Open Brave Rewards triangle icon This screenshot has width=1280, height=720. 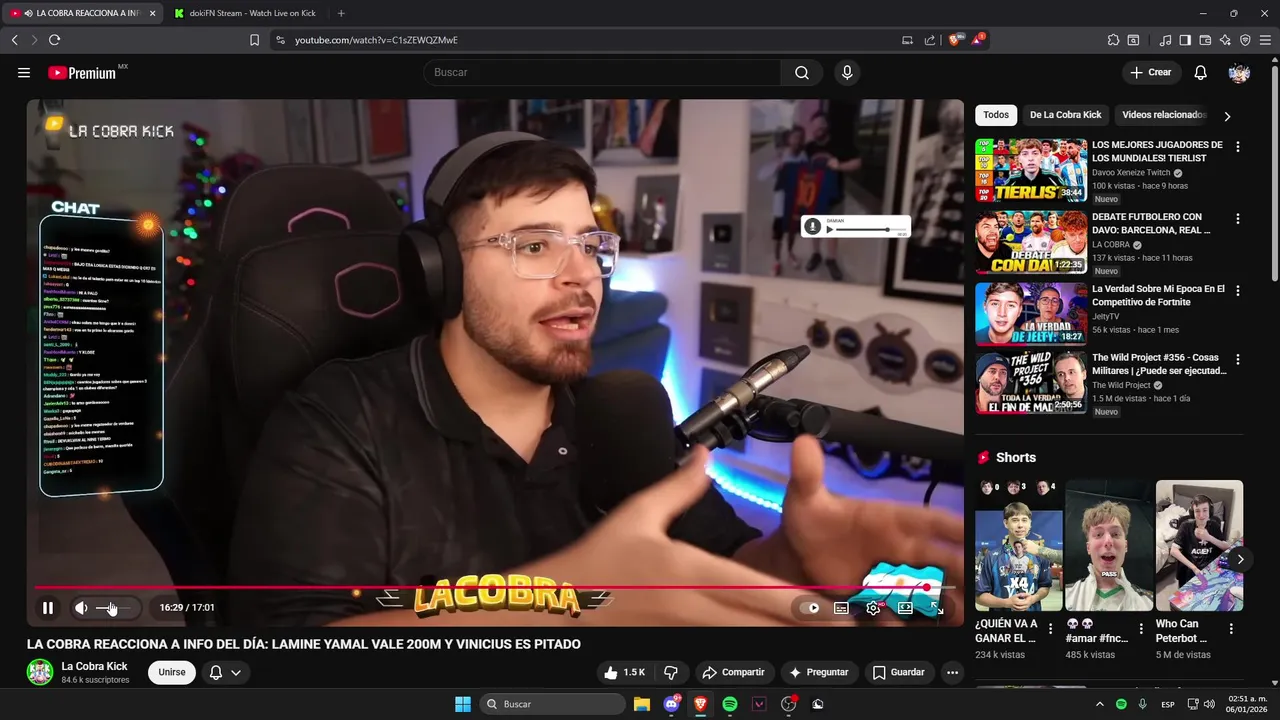(978, 40)
